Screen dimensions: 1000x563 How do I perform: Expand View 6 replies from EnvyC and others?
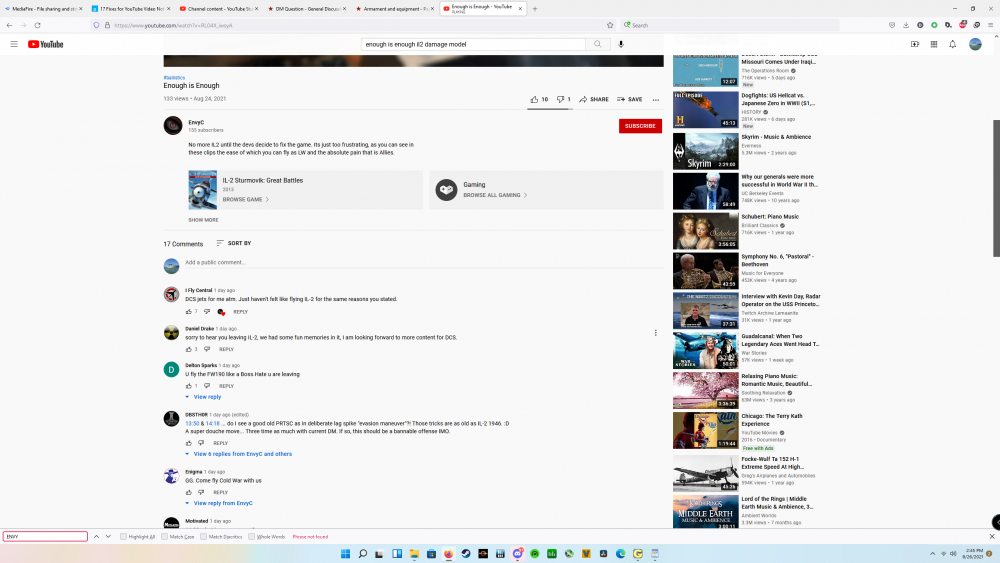click(x=239, y=454)
